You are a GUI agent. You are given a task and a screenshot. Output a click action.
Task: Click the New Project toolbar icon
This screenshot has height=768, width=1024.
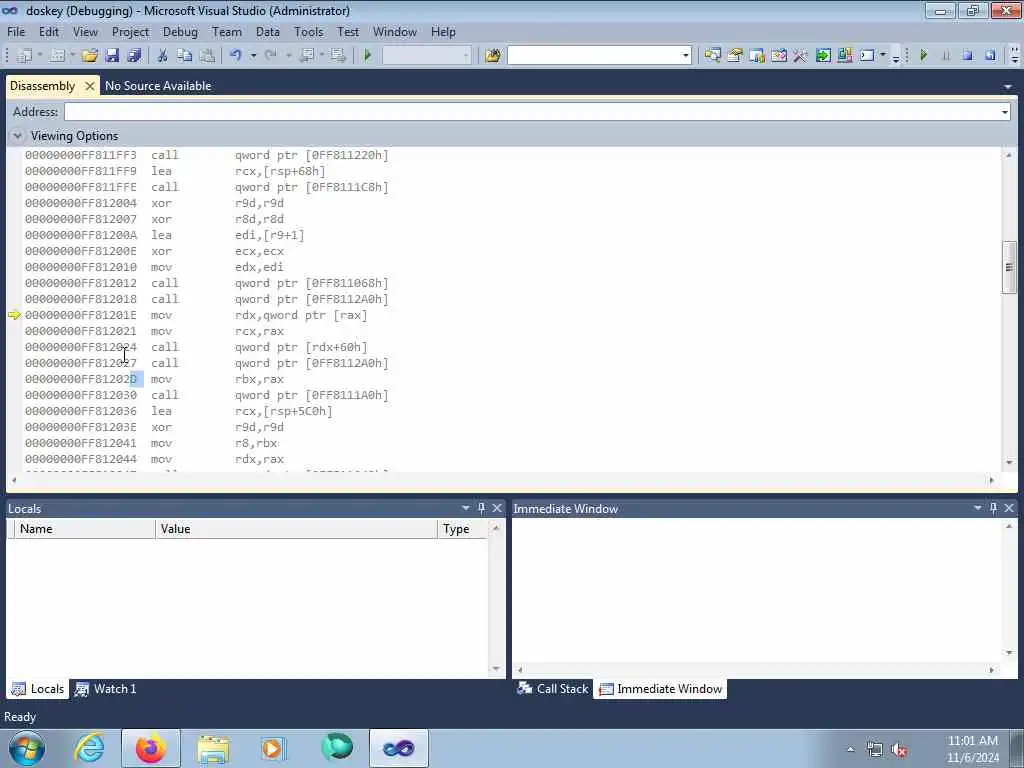click(x=25, y=56)
